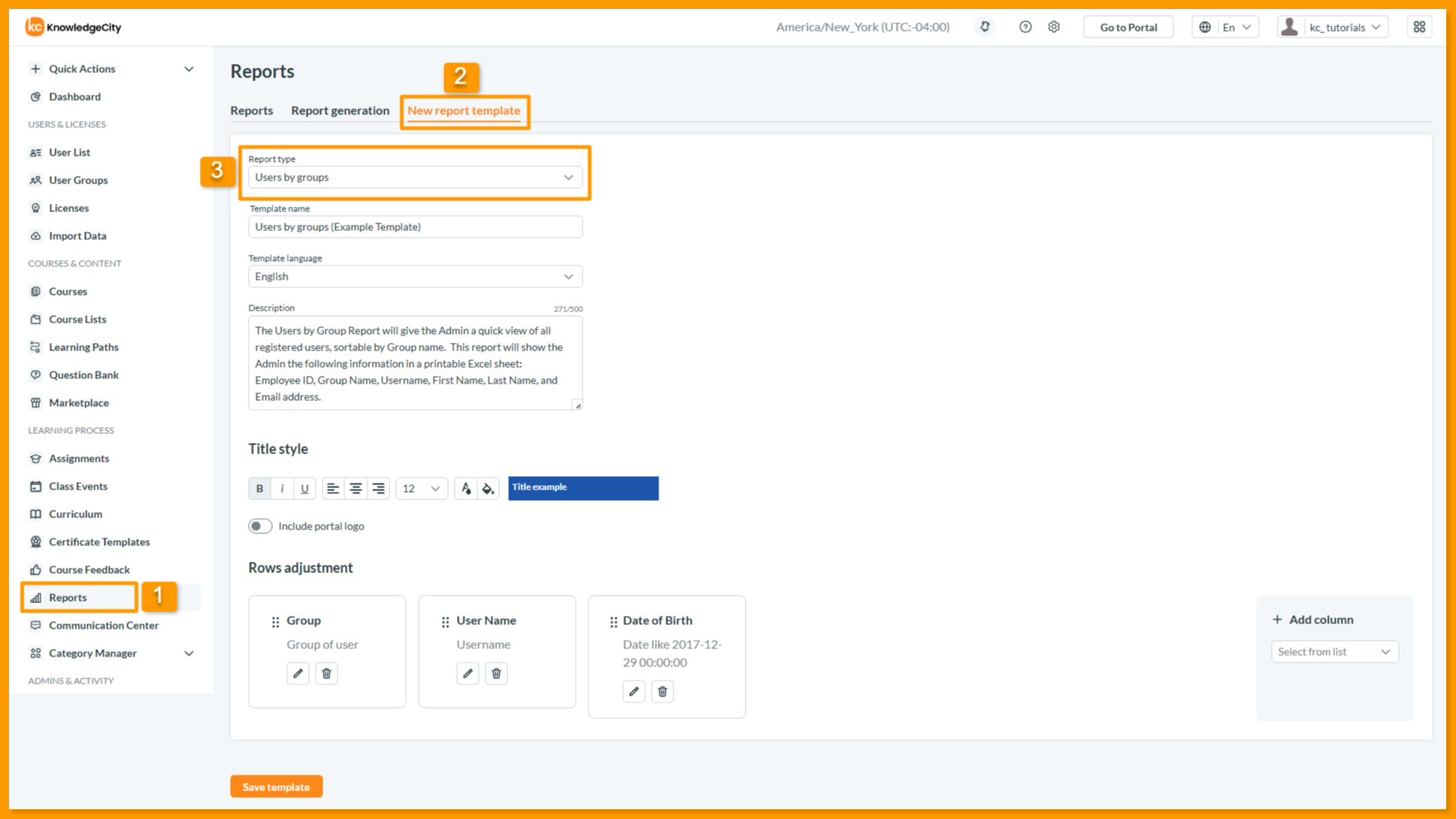Open the kc_tutorials account menu
Viewport: 1456px width, 819px height.
pyautogui.click(x=1332, y=27)
